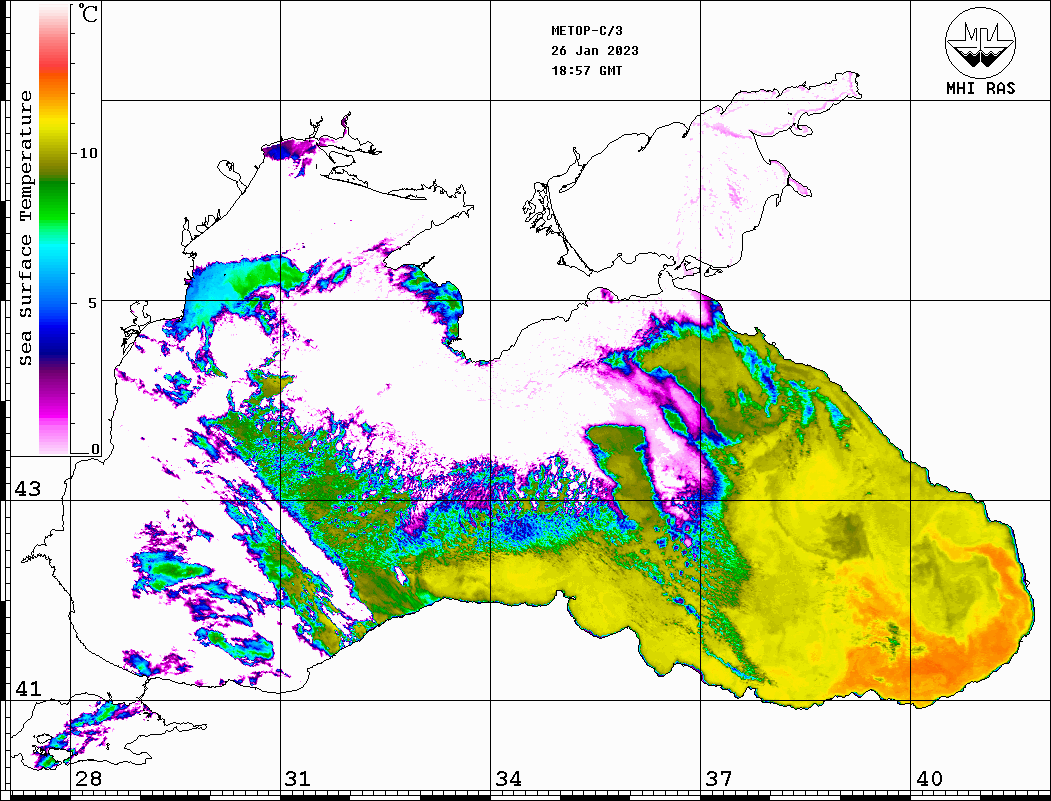Click longitude label 34
Viewport: 1051px width, 801px height.
[508, 778]
